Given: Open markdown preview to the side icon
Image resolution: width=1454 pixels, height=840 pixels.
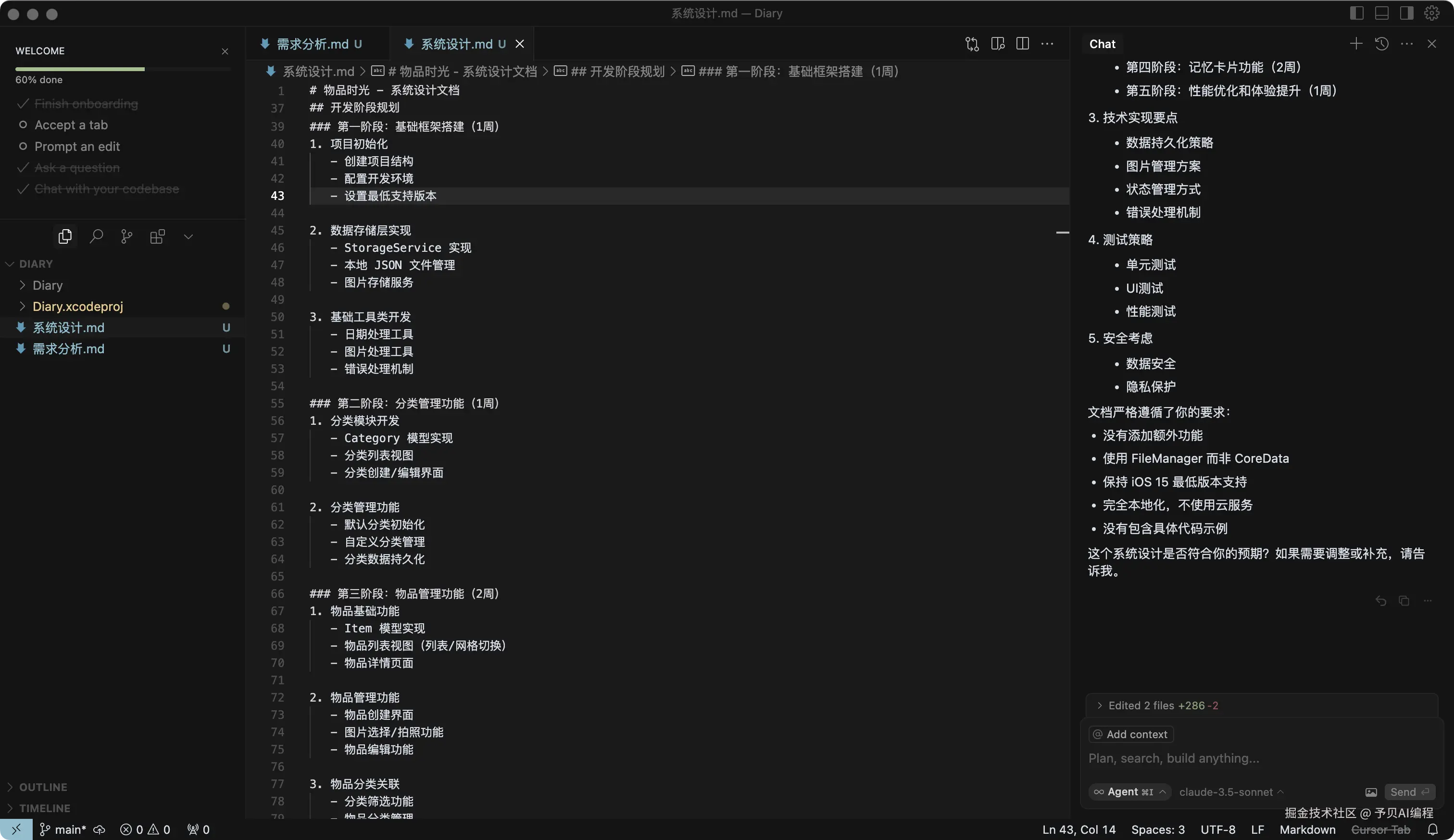Looking at the screenshot, I should 998,44.
